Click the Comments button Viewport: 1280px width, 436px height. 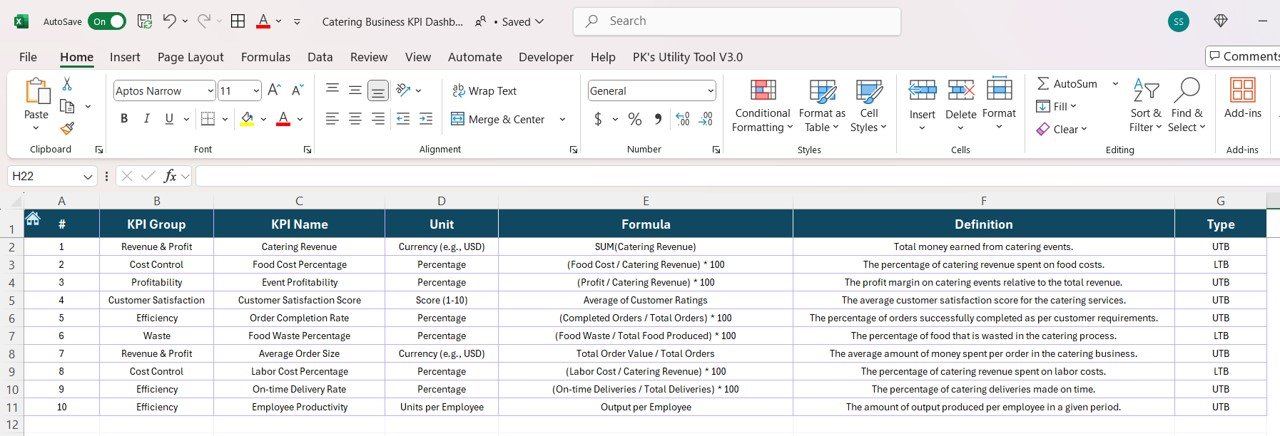coord(1243,56)
